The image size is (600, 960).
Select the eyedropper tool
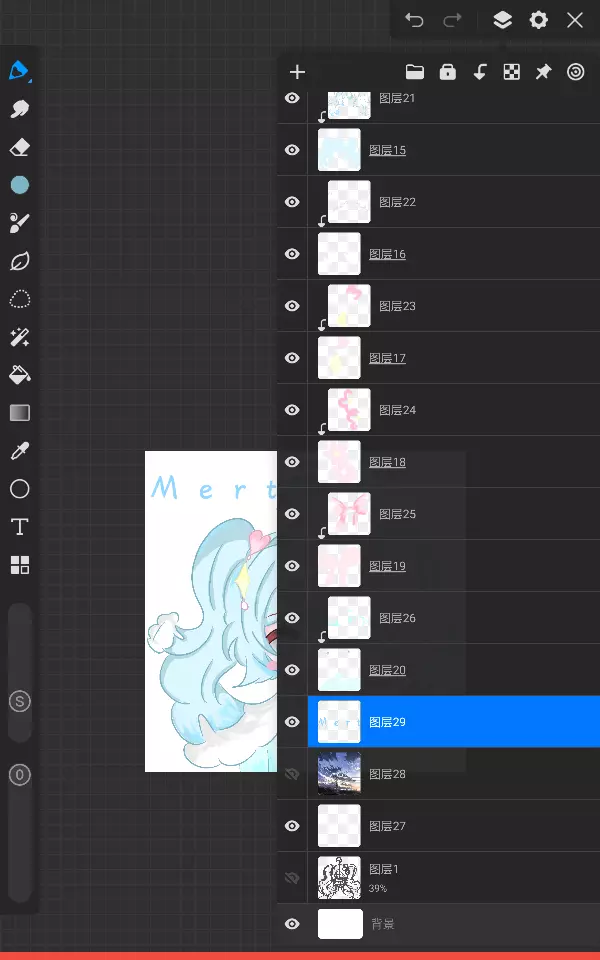click(x=20, y=451)
